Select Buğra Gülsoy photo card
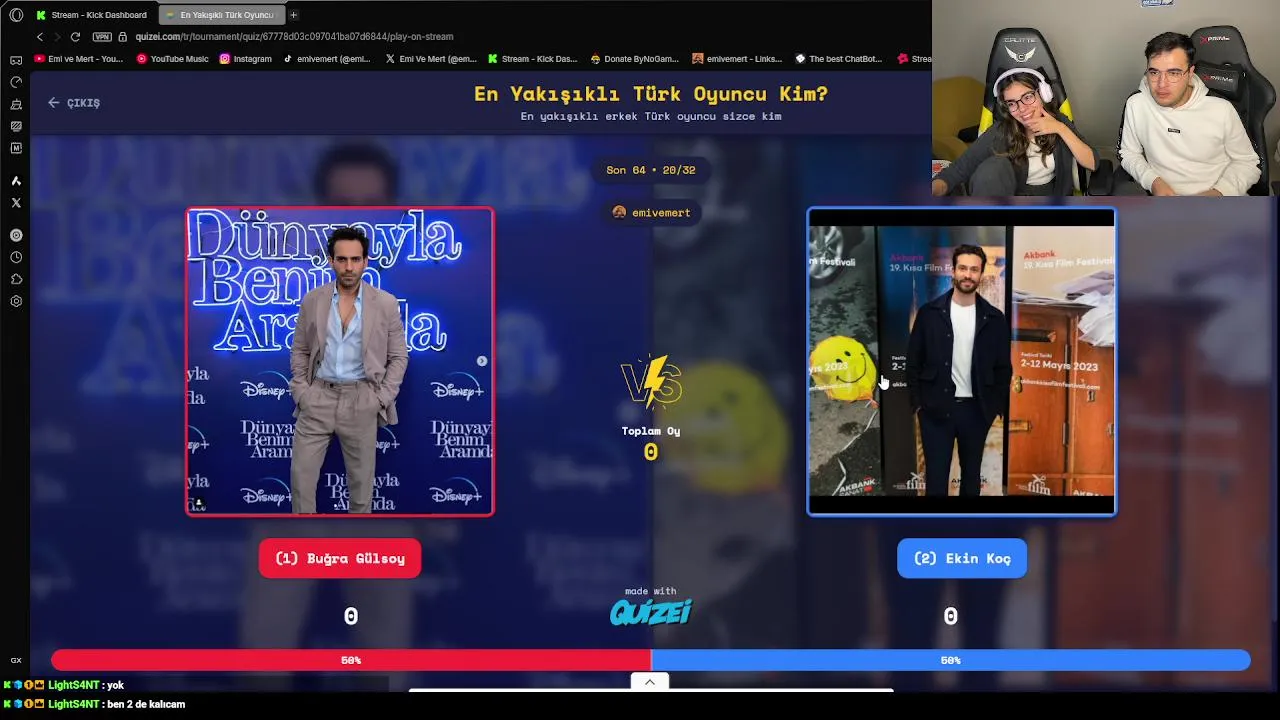The height and width of the screenshot is (720, 1280). [x=340, y=361]
